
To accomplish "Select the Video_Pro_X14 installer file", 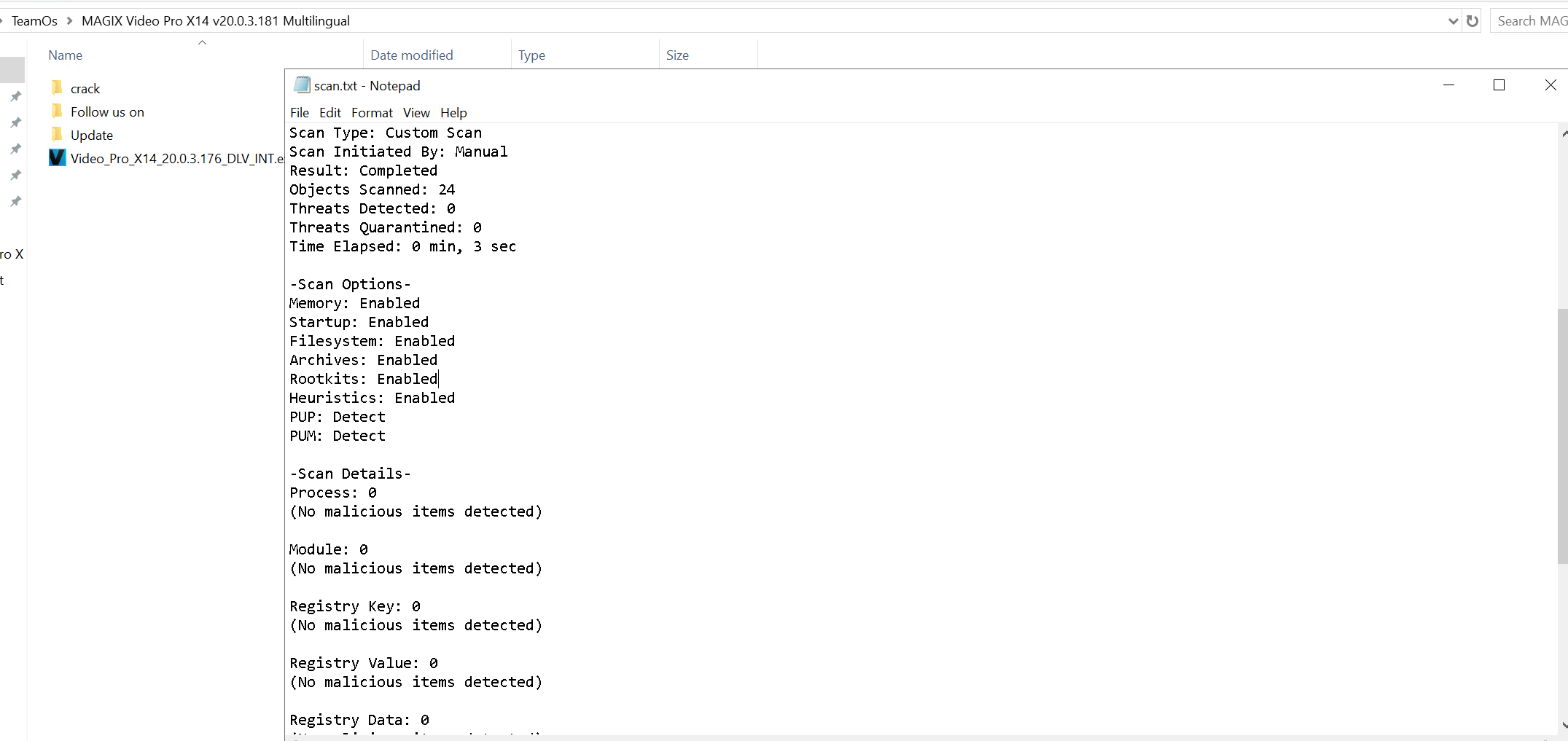I will coord(166,158).
